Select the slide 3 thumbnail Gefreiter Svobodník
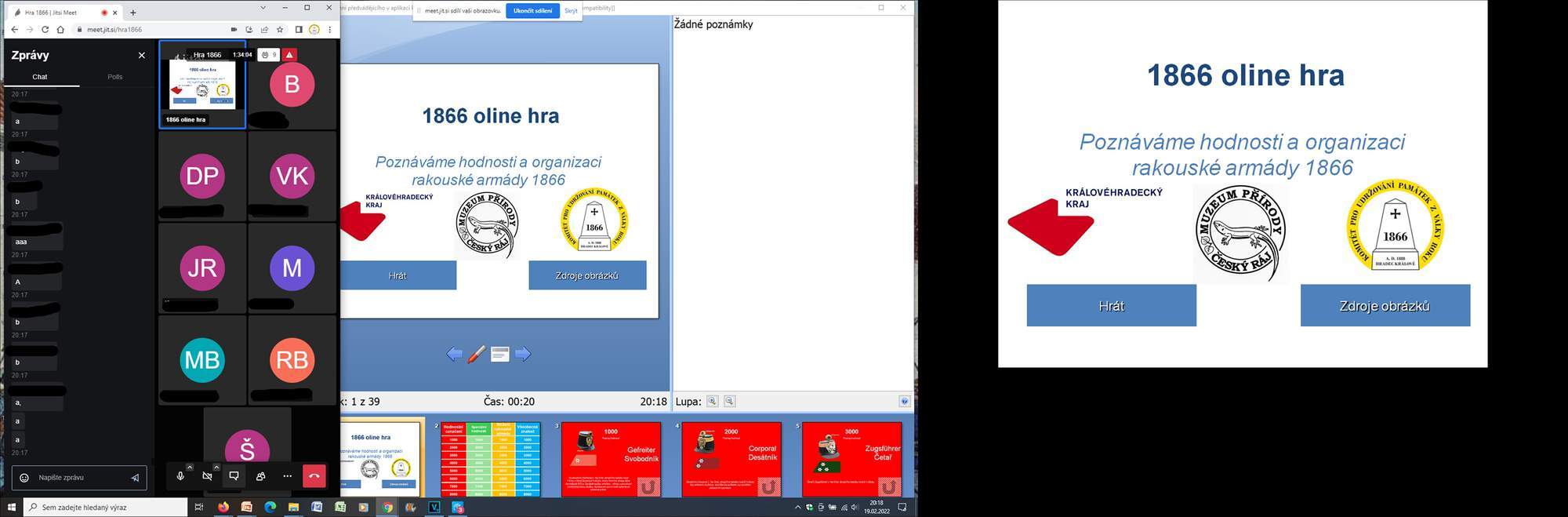Viewport: 1568px width, 517px height. click(611, 459)
